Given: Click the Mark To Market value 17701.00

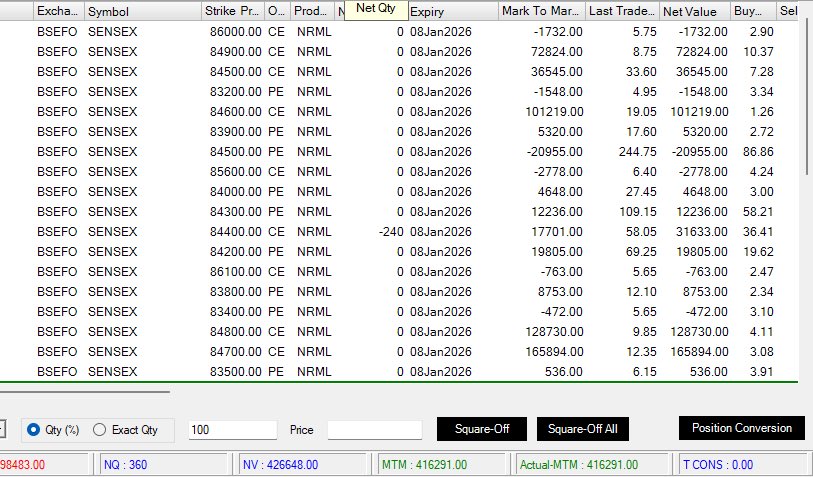Looking at the screenshot, I should (x=557, y=232).
